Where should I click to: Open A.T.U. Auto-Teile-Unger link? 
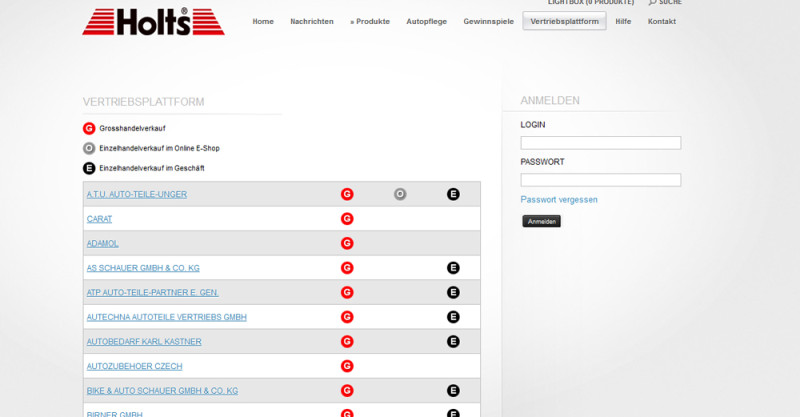[x=137, y=194]
